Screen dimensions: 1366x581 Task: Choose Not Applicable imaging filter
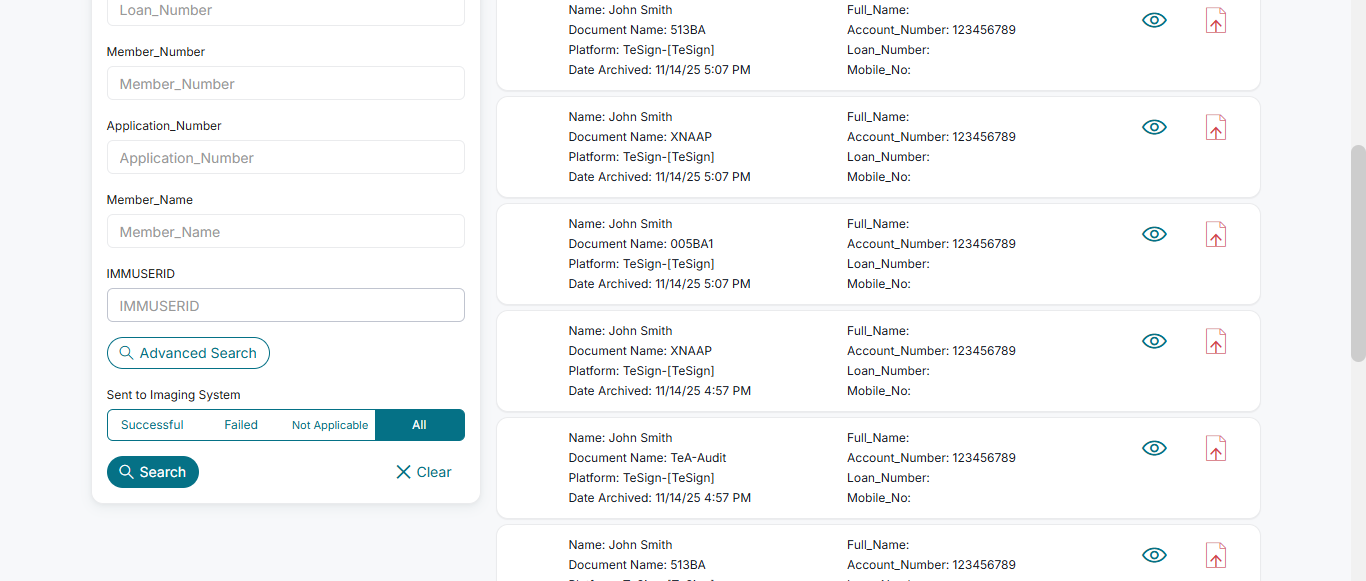[x=330, y=425]
